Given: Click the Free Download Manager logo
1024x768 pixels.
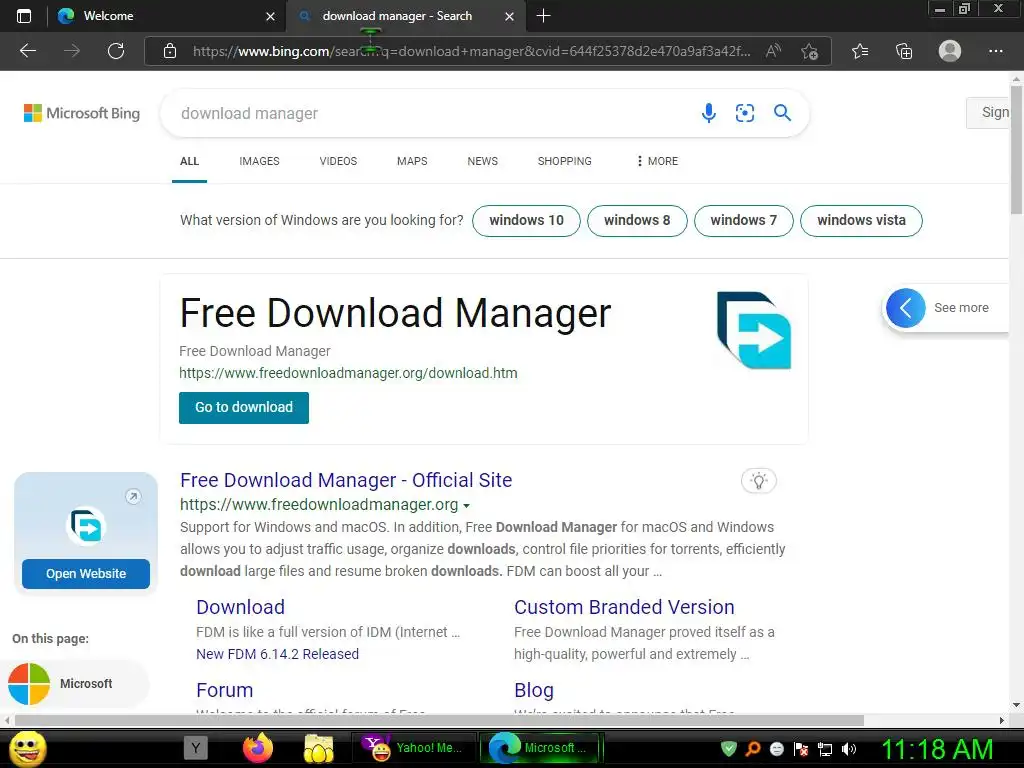Looking at the screenshot, I should 754,330.
